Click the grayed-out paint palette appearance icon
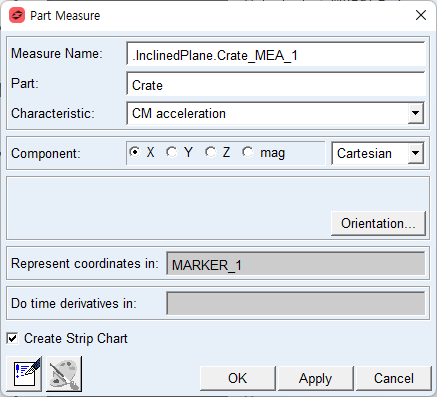 tap(64, 374)
